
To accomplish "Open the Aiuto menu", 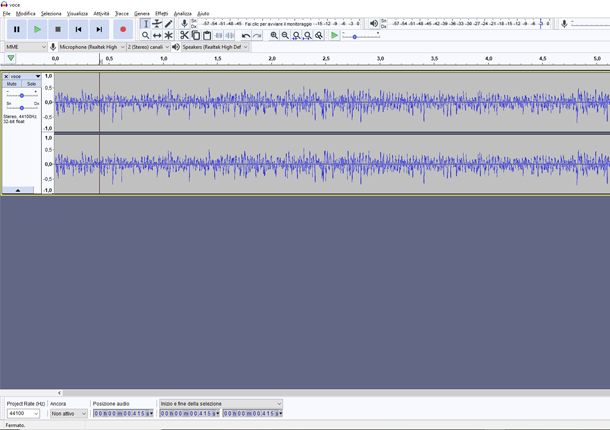I will point(203,14).
